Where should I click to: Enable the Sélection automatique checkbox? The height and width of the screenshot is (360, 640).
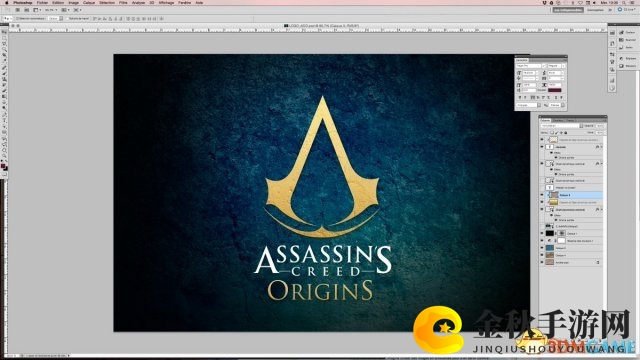tap(17, 18)
